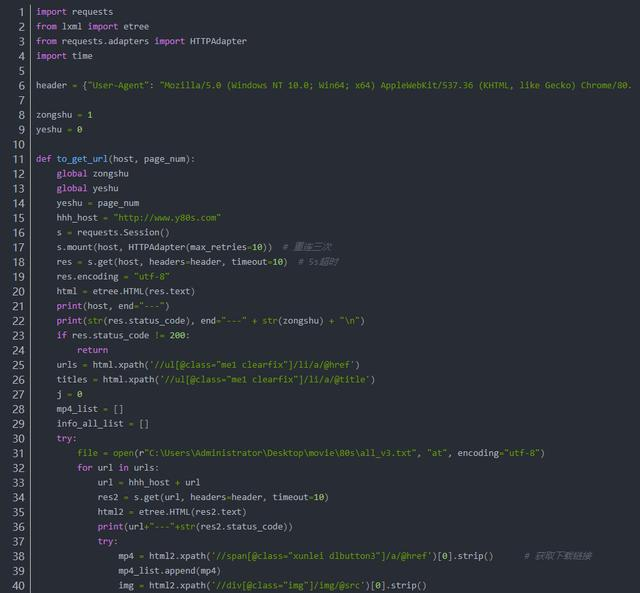Click line number 11 in the gutter
This screenshot has width=640, height=593.
(x=19, y=159)
